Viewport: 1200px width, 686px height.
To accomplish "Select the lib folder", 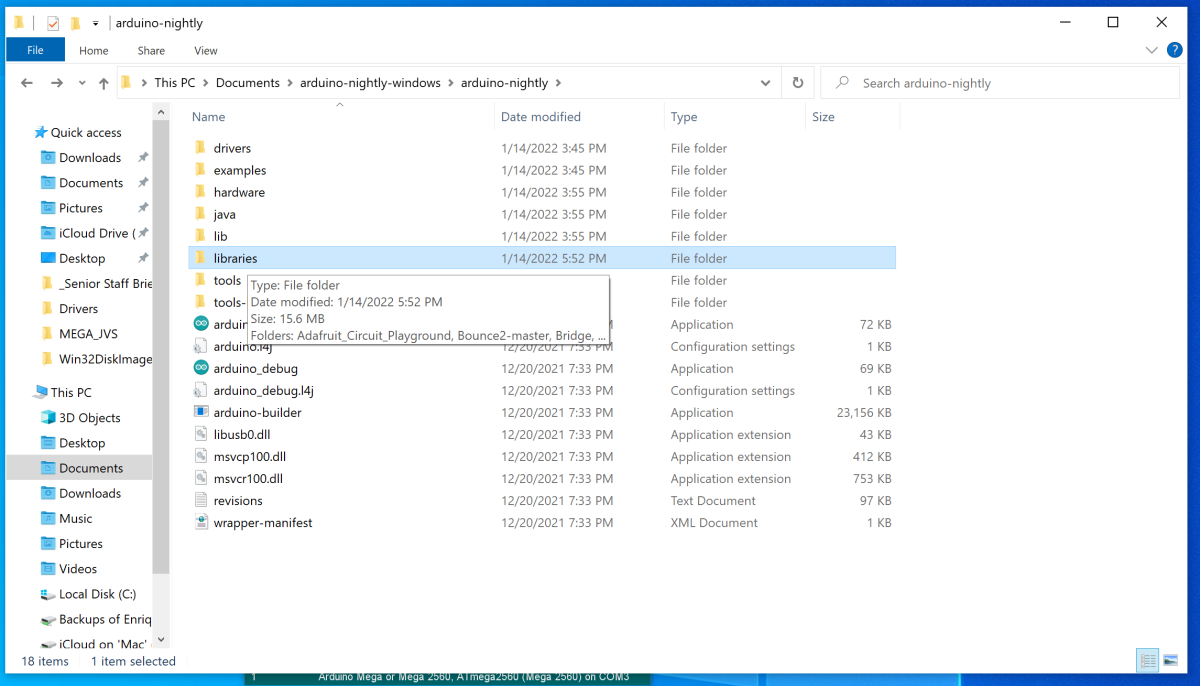I will point(541,236).
